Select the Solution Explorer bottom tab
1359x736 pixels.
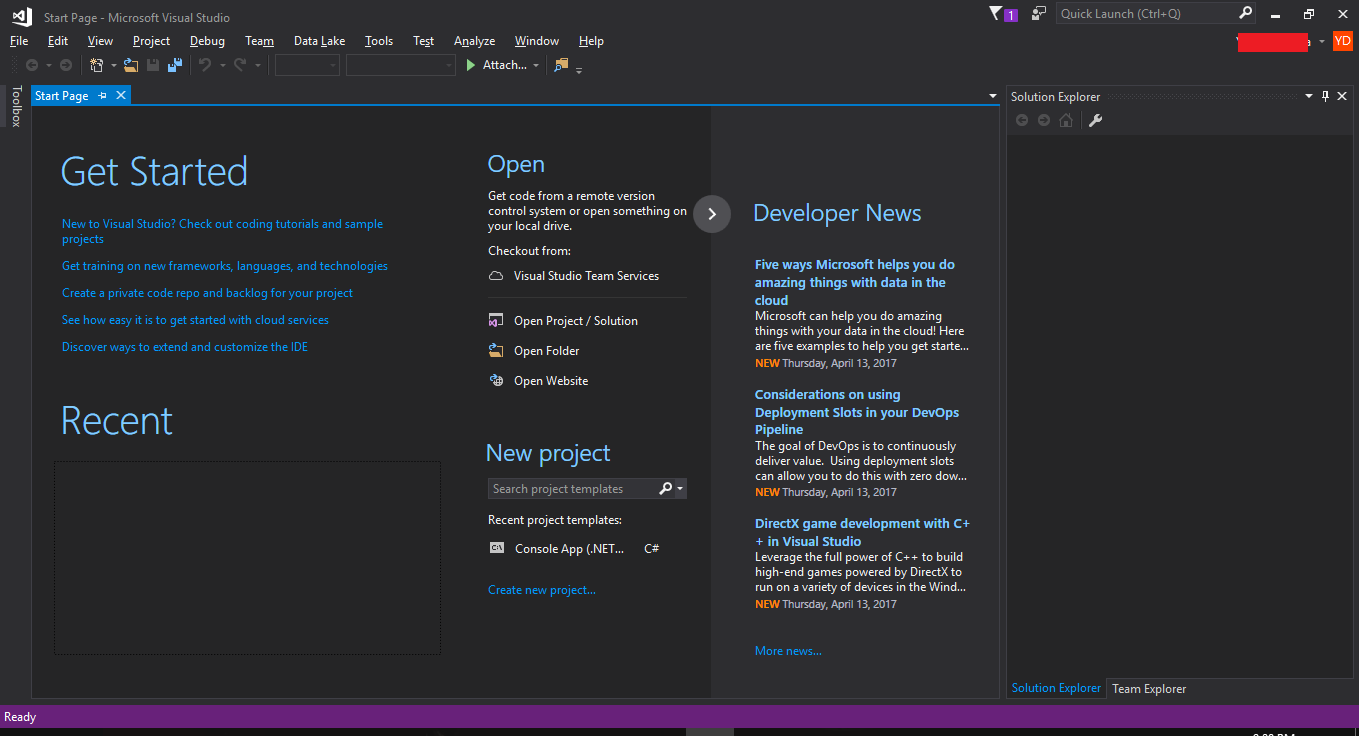coord(1056,688)
